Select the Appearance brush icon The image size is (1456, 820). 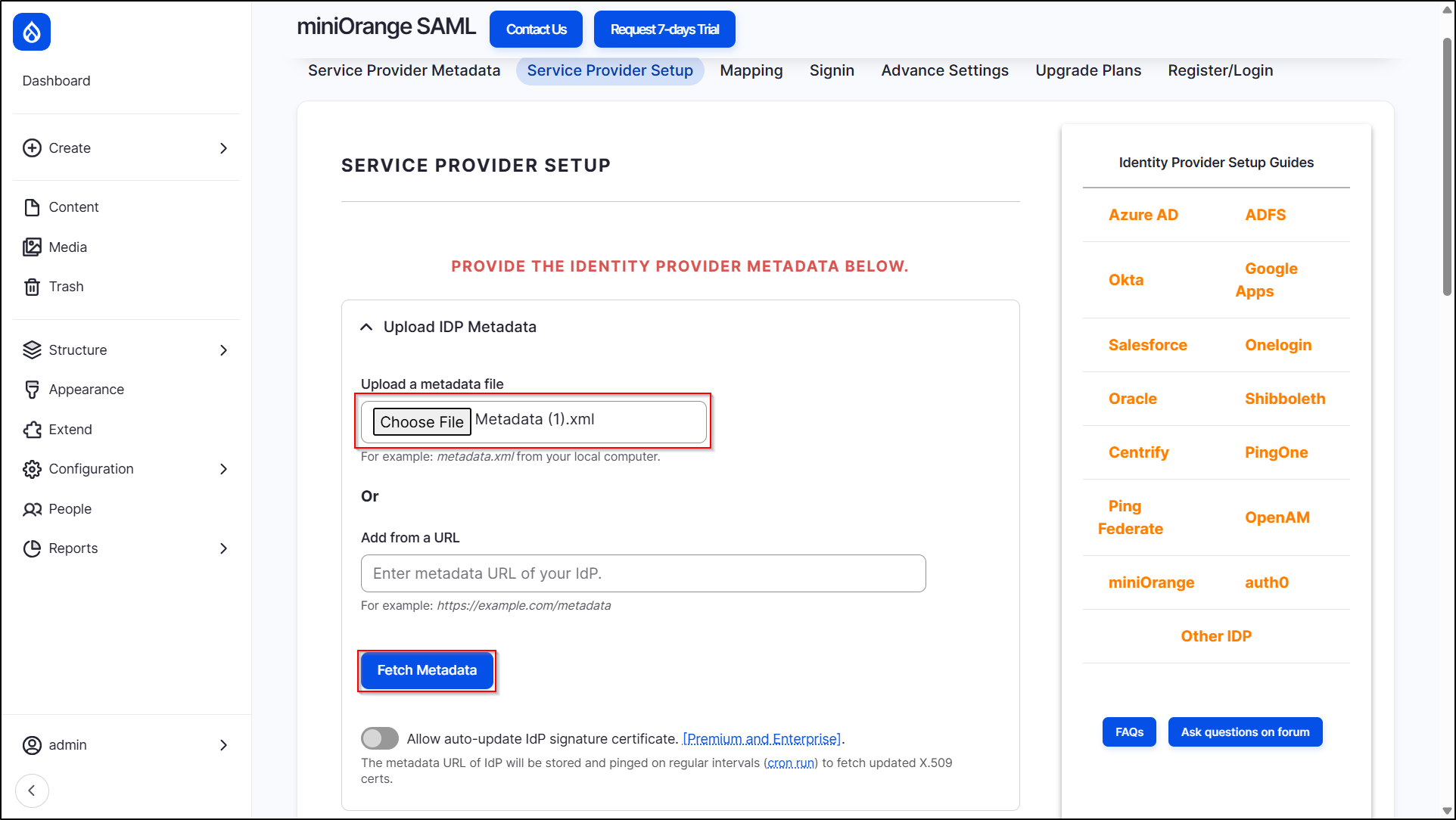(x=32, y=389)
